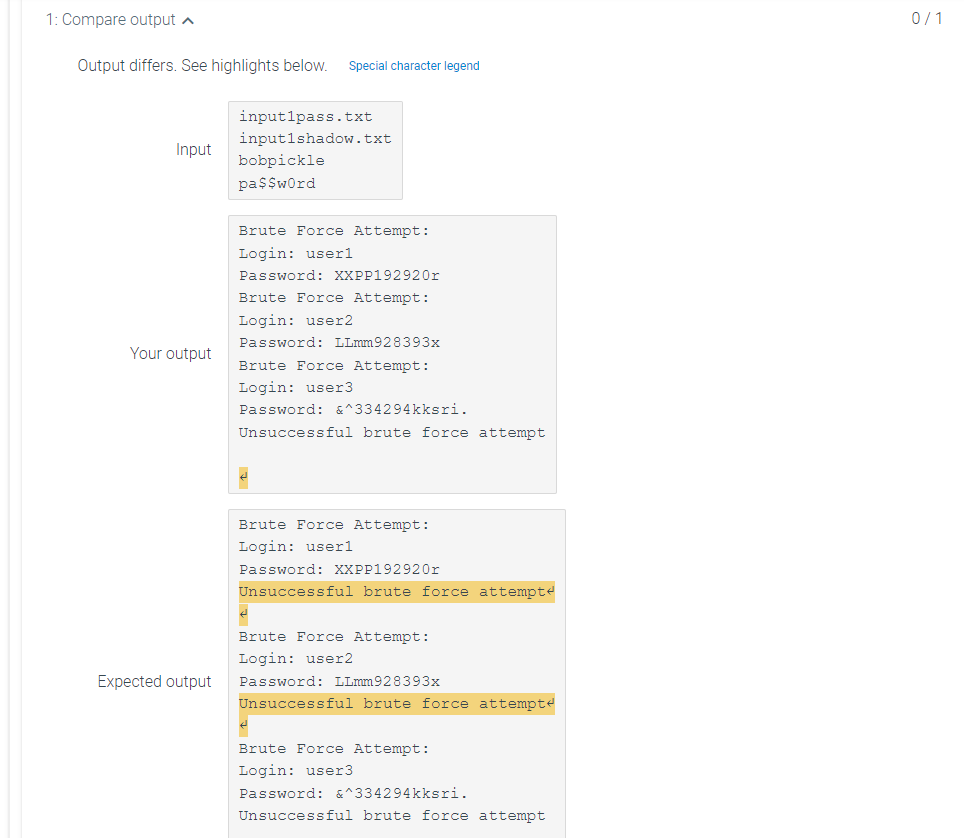The image size is (964, 838).
Task: Collapse the Compare output chevron
Action: [x=188, y=21]
